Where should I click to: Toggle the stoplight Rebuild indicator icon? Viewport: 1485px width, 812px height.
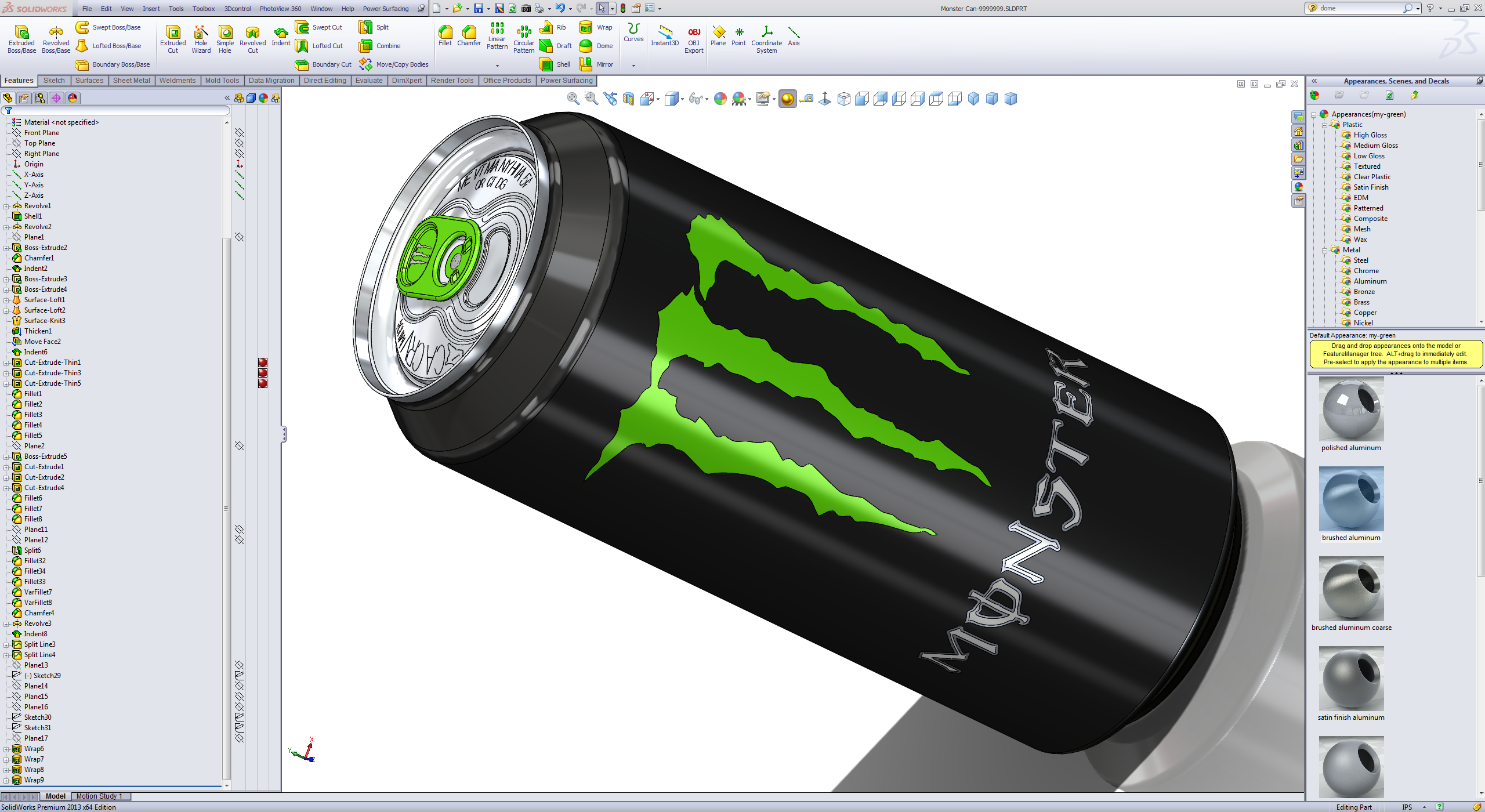tap(623, 8)
